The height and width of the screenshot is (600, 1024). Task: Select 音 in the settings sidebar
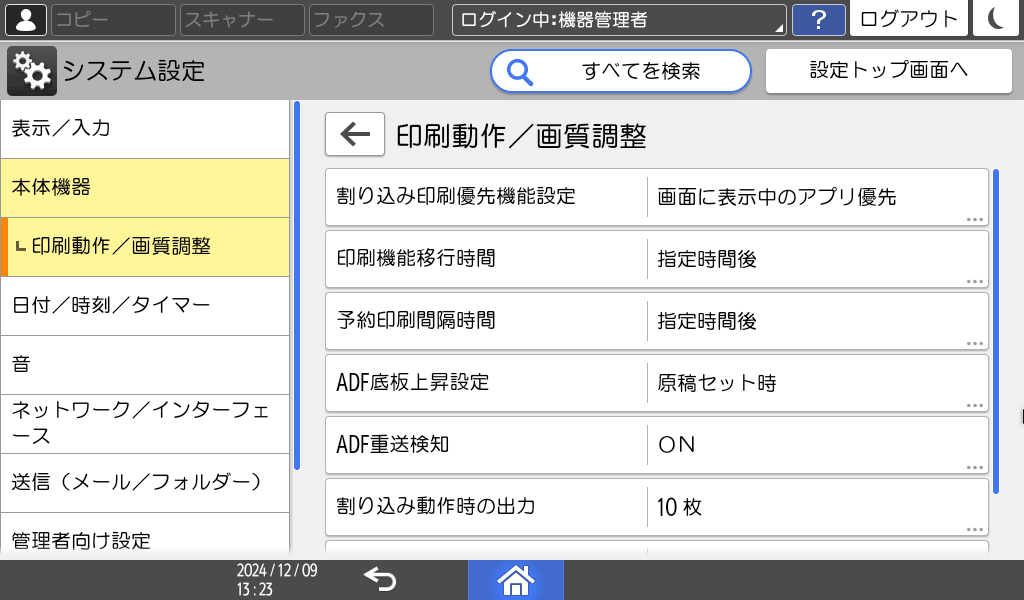(x=146, y=365)
